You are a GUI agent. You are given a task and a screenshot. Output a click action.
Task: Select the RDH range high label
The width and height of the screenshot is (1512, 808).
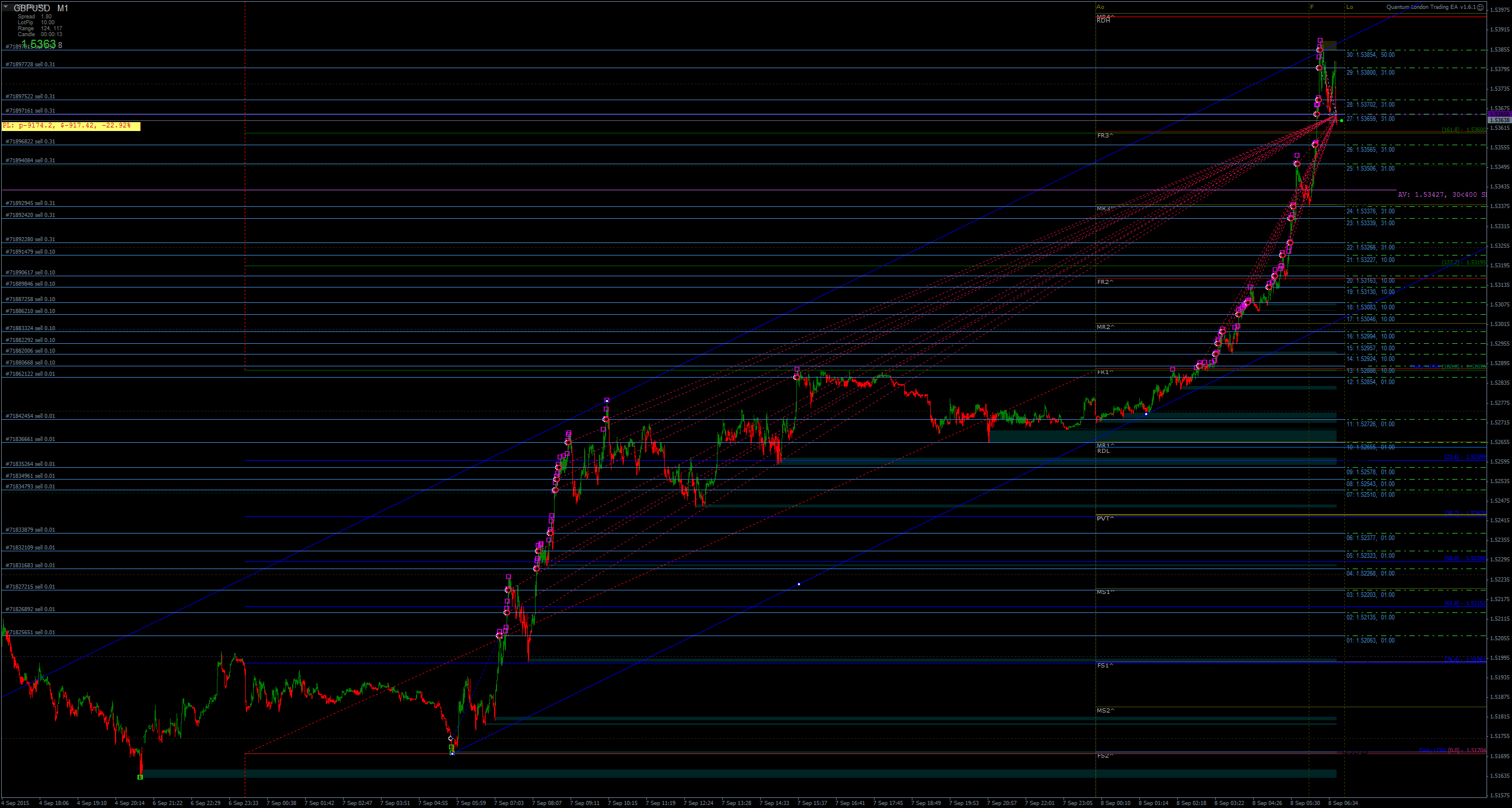tap(1103, 21)
